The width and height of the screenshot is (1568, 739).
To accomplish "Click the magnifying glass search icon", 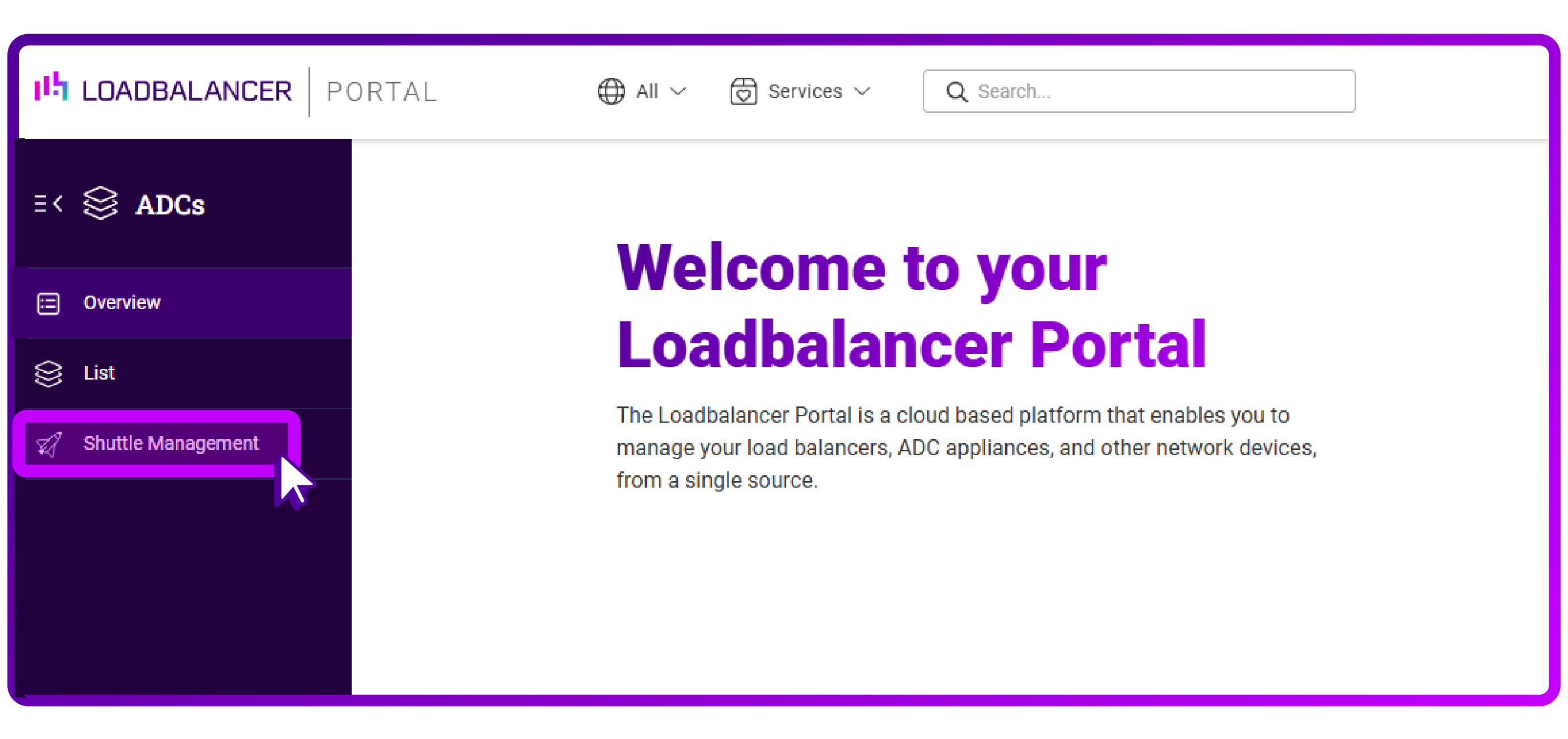I will (956, 91).
